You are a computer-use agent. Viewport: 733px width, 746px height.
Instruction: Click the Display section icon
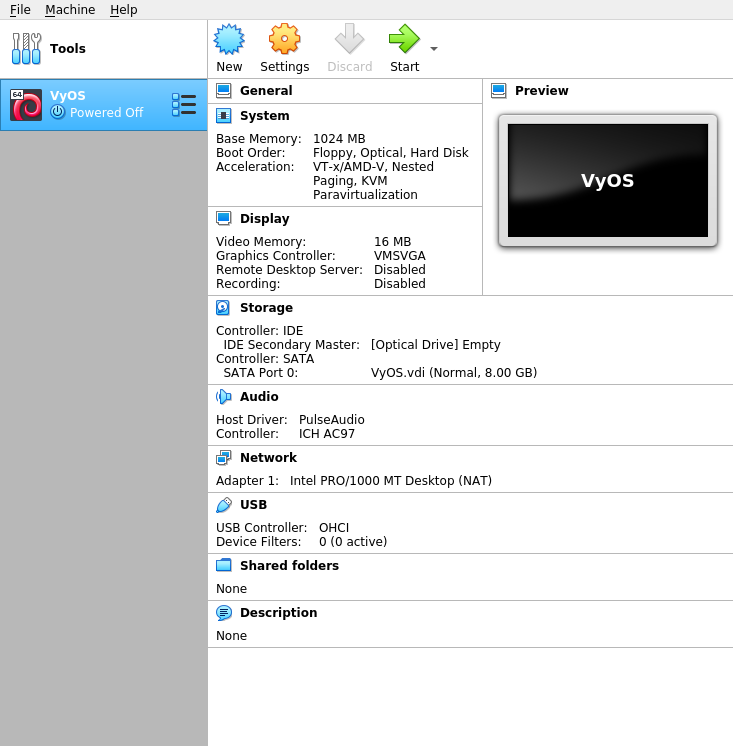click(224, 218)
